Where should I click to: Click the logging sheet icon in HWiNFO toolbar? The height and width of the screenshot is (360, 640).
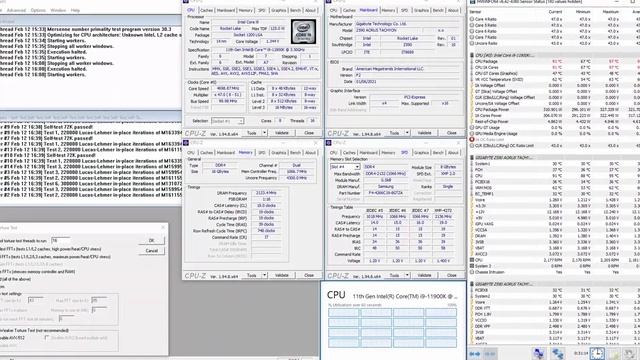[614, 354]
